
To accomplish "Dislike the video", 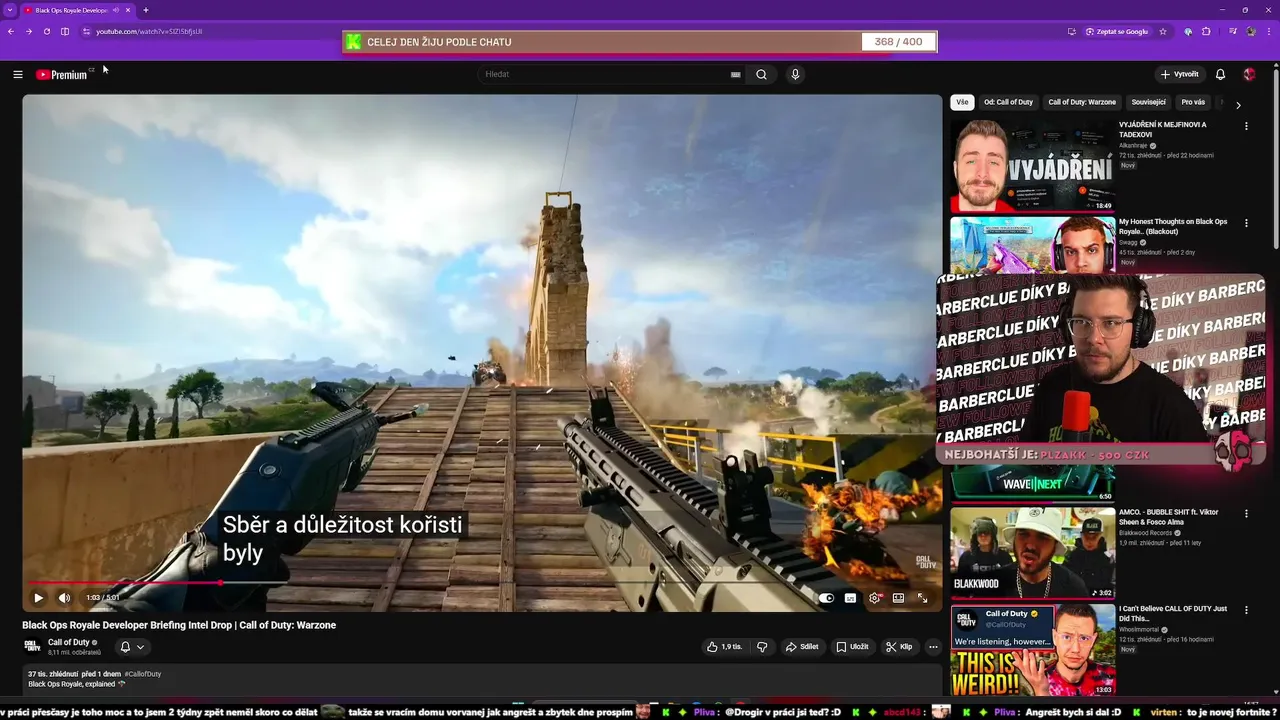I will 762,647.
